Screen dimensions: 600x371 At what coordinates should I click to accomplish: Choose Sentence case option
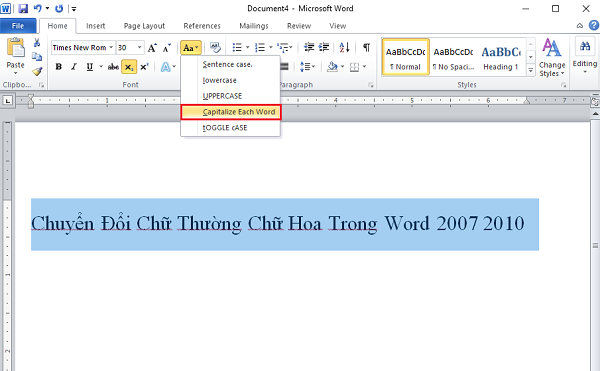coord(230,65)
